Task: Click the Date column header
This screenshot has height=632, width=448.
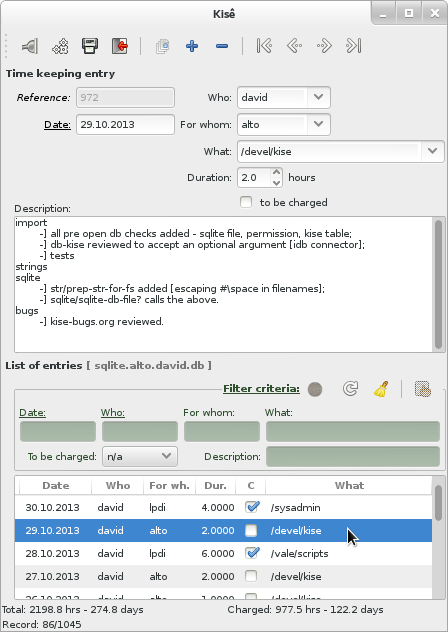Action: [x=56, y=486]
